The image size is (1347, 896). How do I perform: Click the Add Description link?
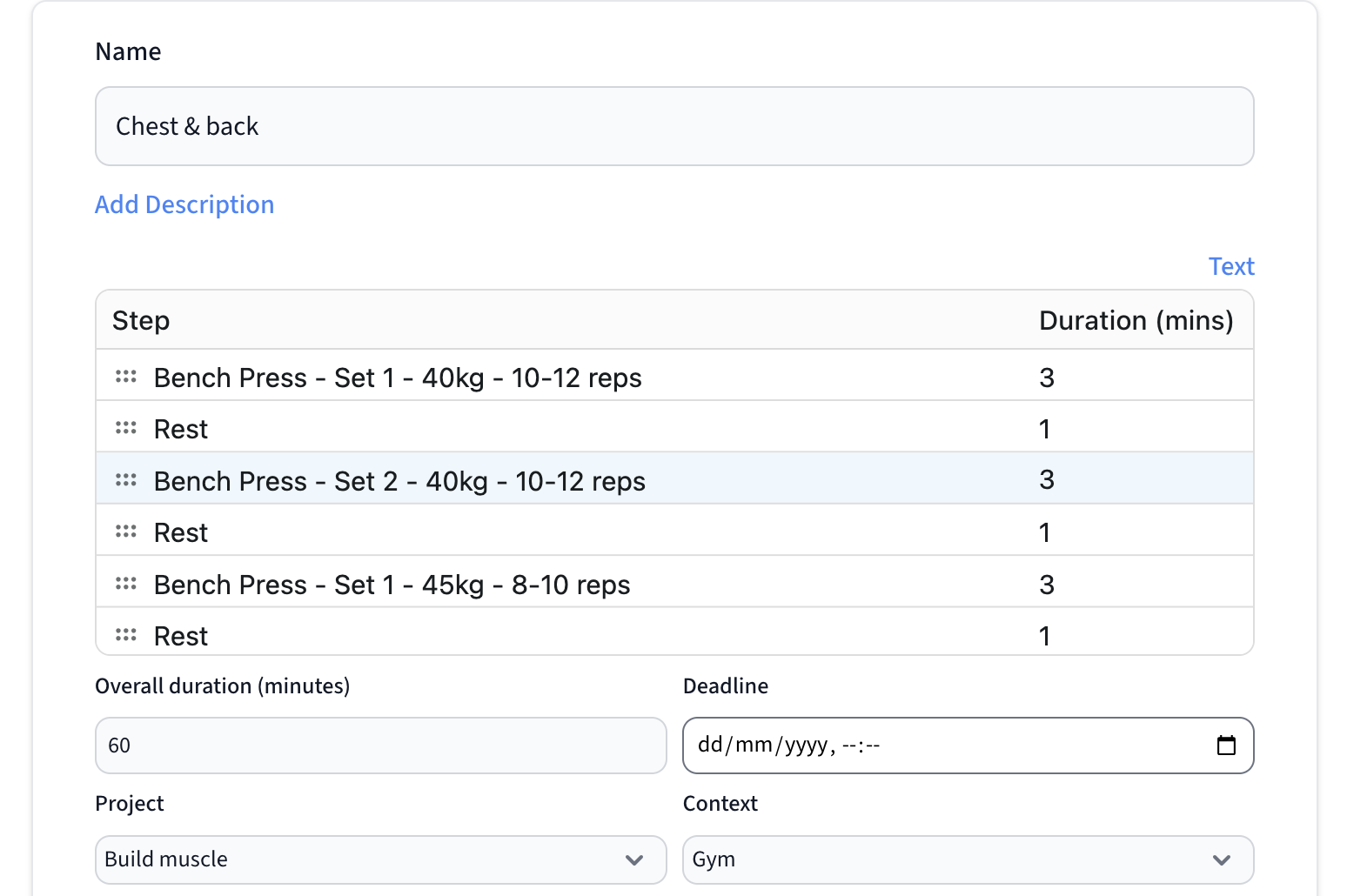tap(184, 204)
